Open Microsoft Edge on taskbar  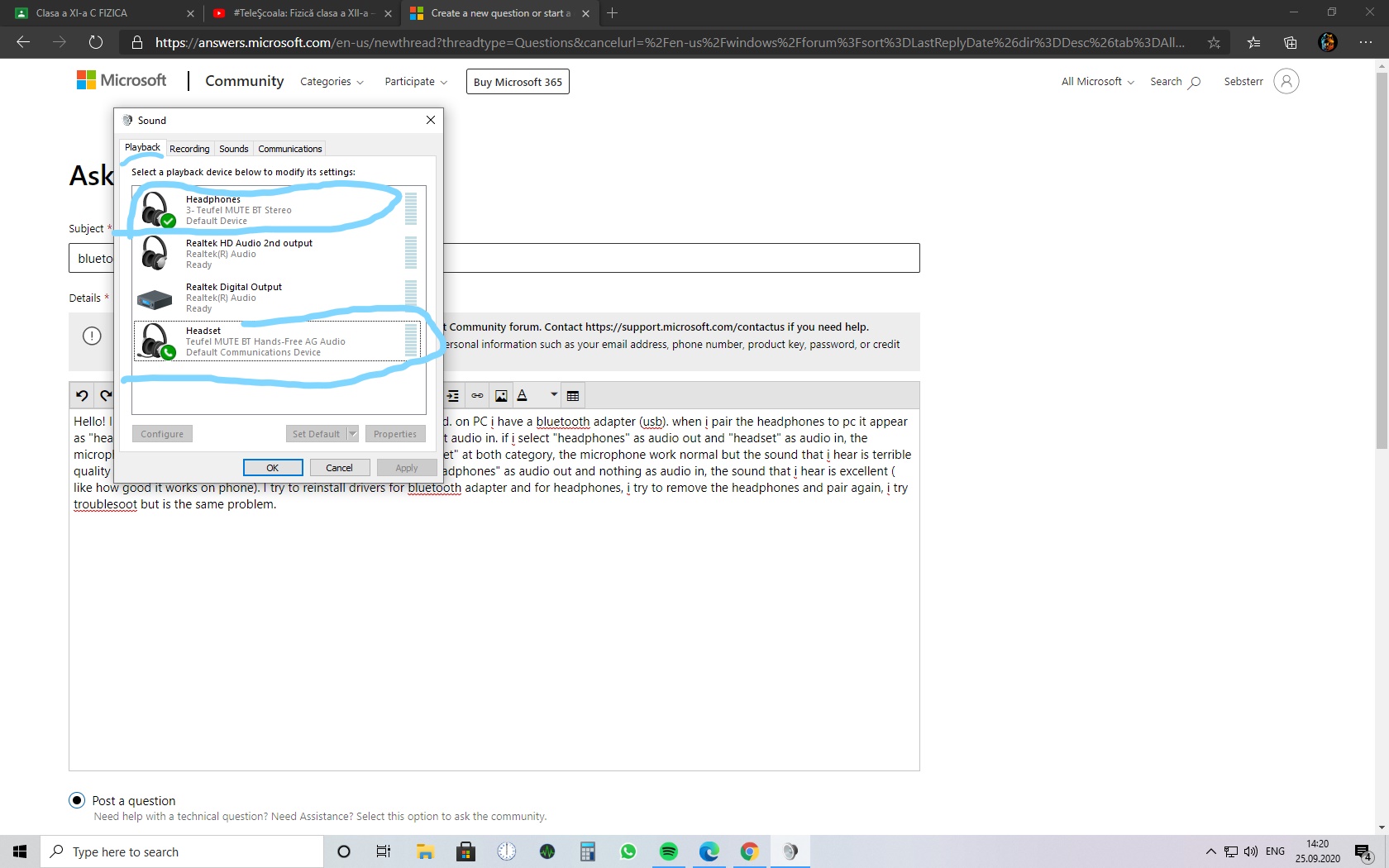[x=709, y=851]
